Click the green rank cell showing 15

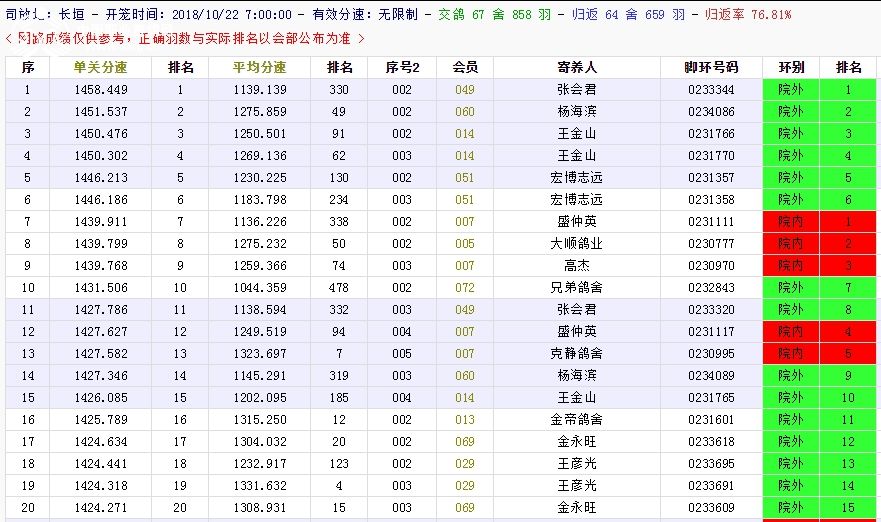pyautogui.click(x=848, y=508)
